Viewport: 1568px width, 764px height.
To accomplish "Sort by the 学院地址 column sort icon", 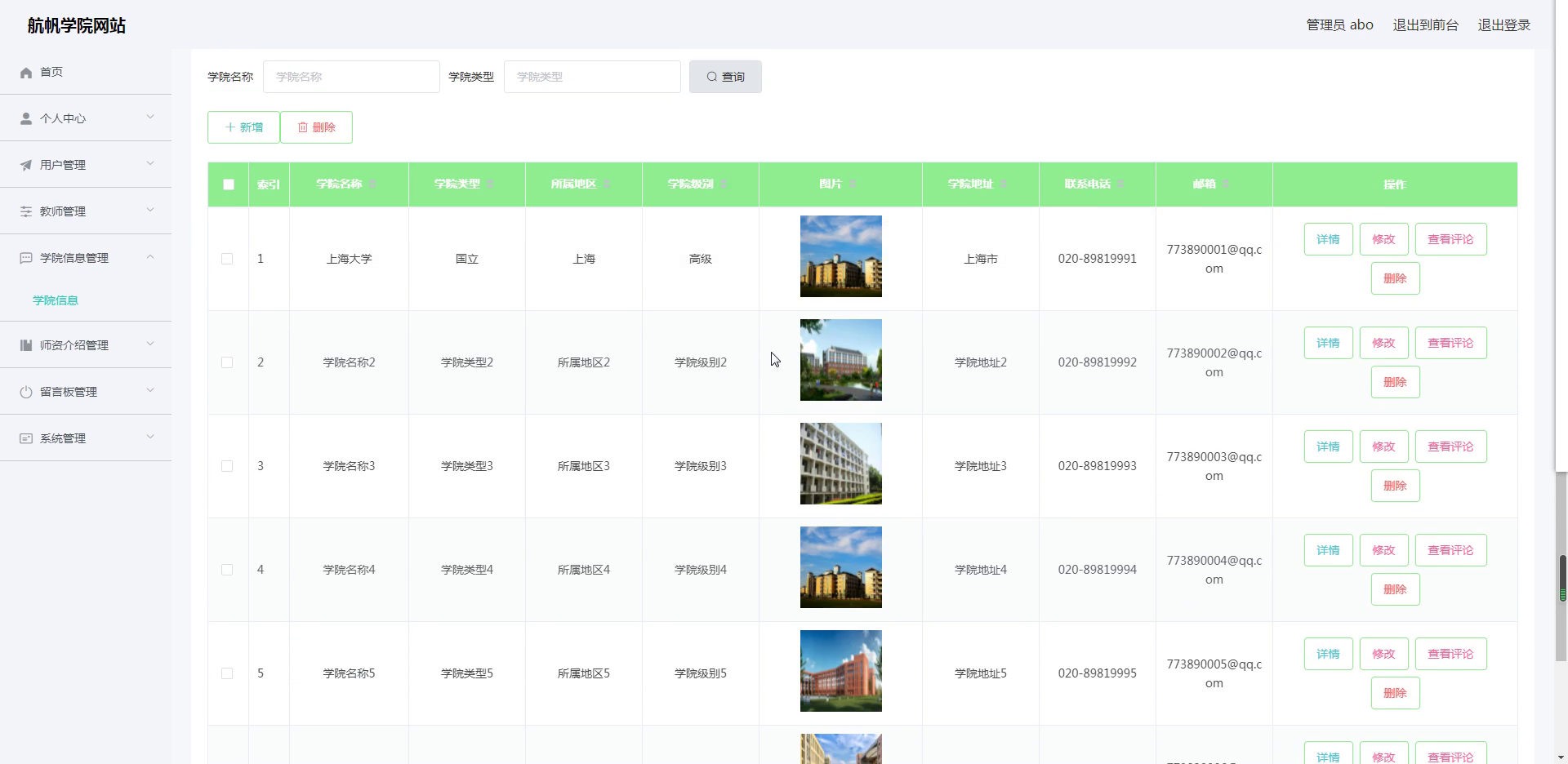I will pos(1004,184).
